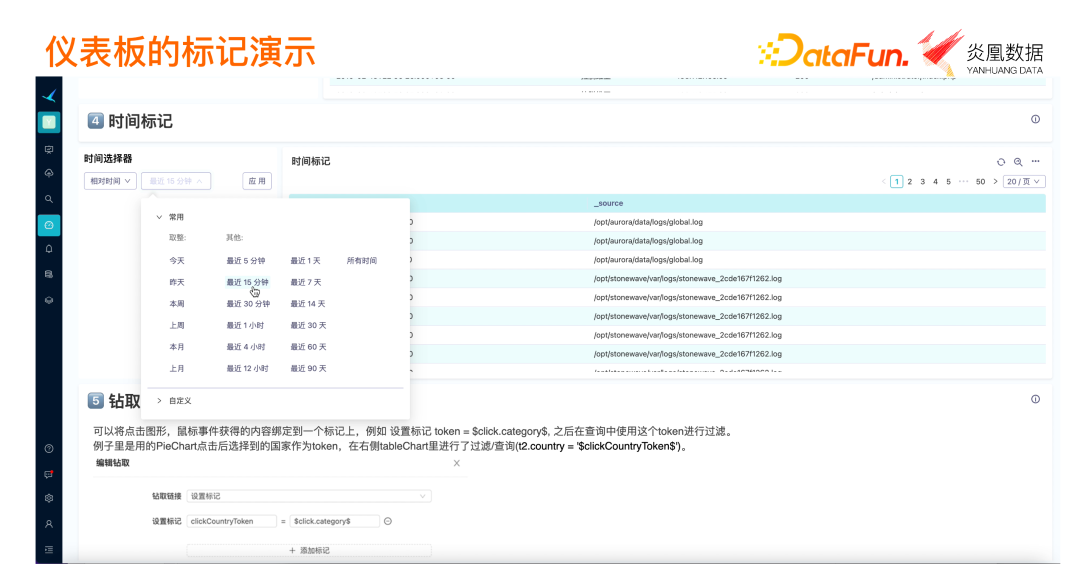The width and height of the screenshot is (1080, 576).
Task: Toggle the sidebar collapse menu icon
Action: tap(49, 550)
